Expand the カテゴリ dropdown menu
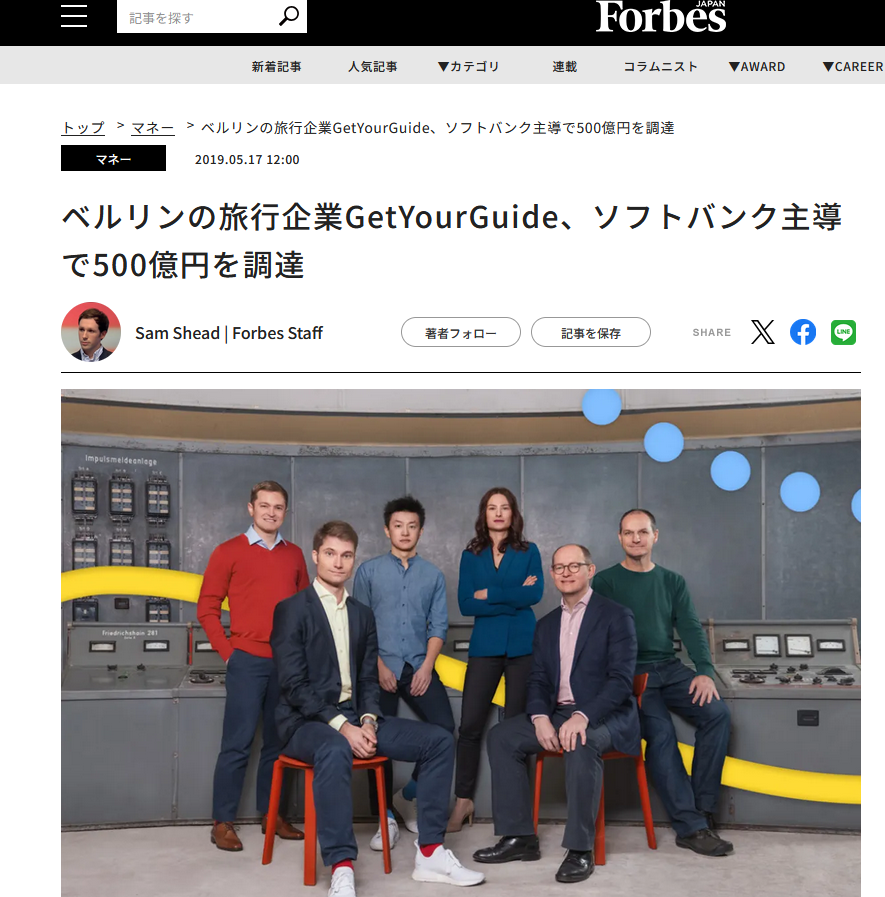Viewport: 885px width, 897px height. [x=469, y=66]
